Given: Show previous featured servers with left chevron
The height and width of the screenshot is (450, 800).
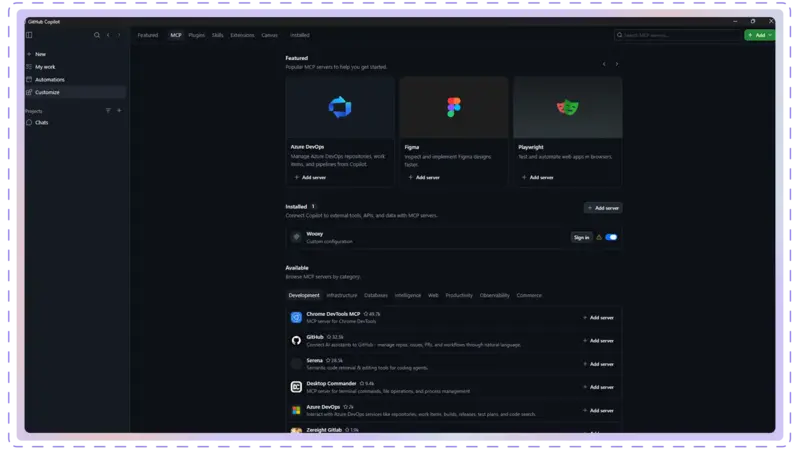Looking at the screenshot, I should pyautogui.click(x=604, y=64).
